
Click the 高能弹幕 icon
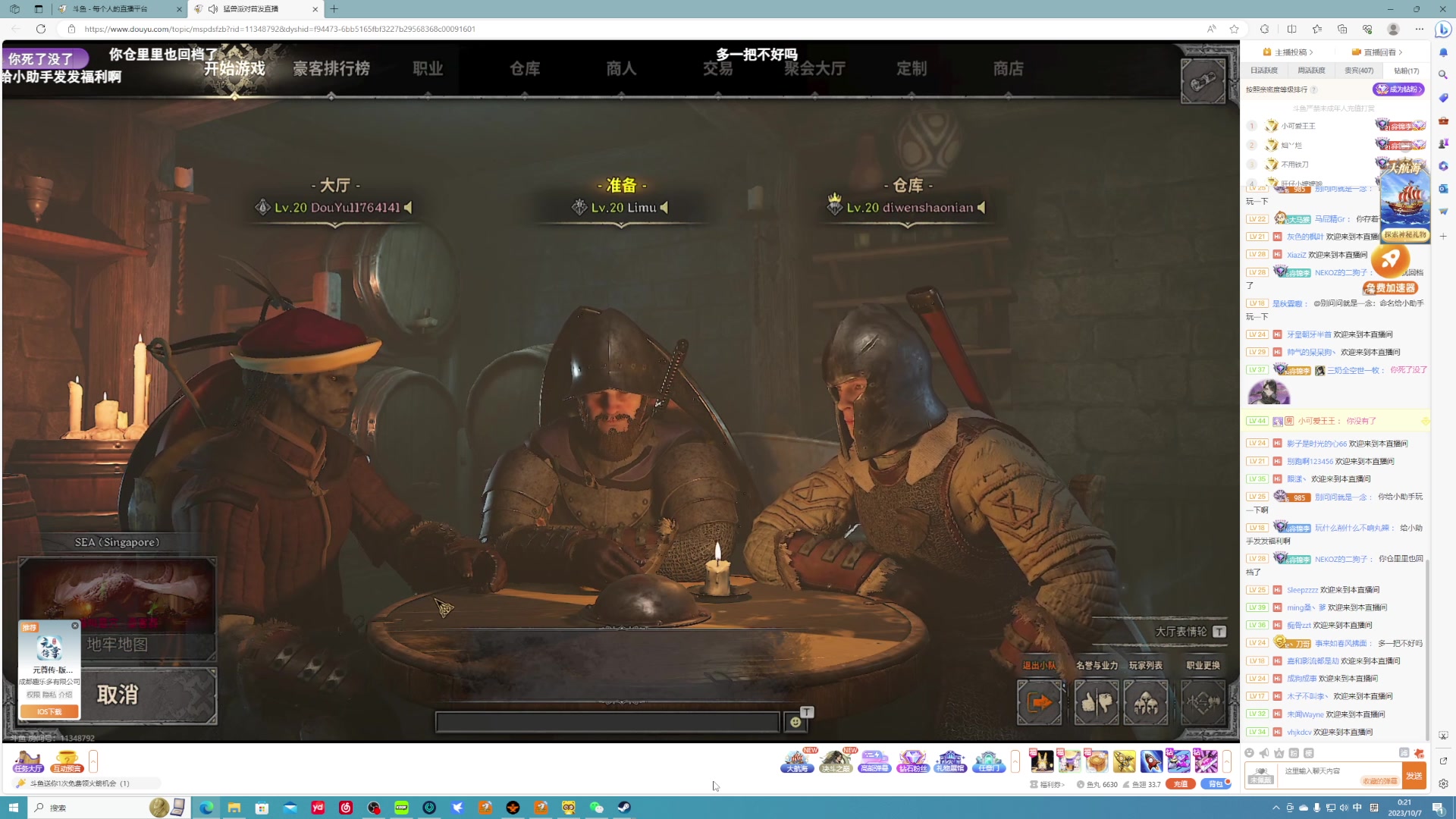pos(874,761)
